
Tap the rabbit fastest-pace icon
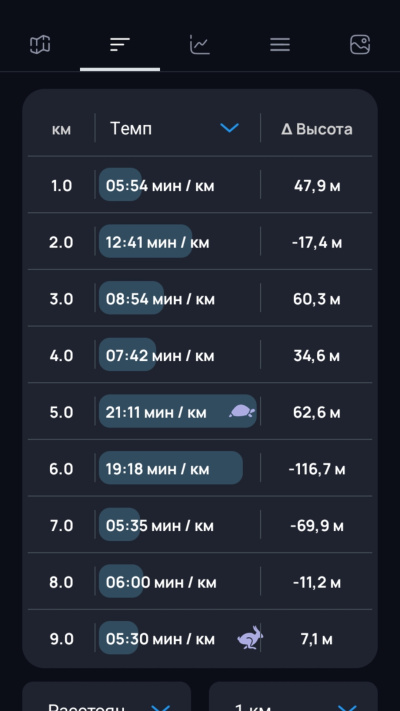[x=250, y=638]
